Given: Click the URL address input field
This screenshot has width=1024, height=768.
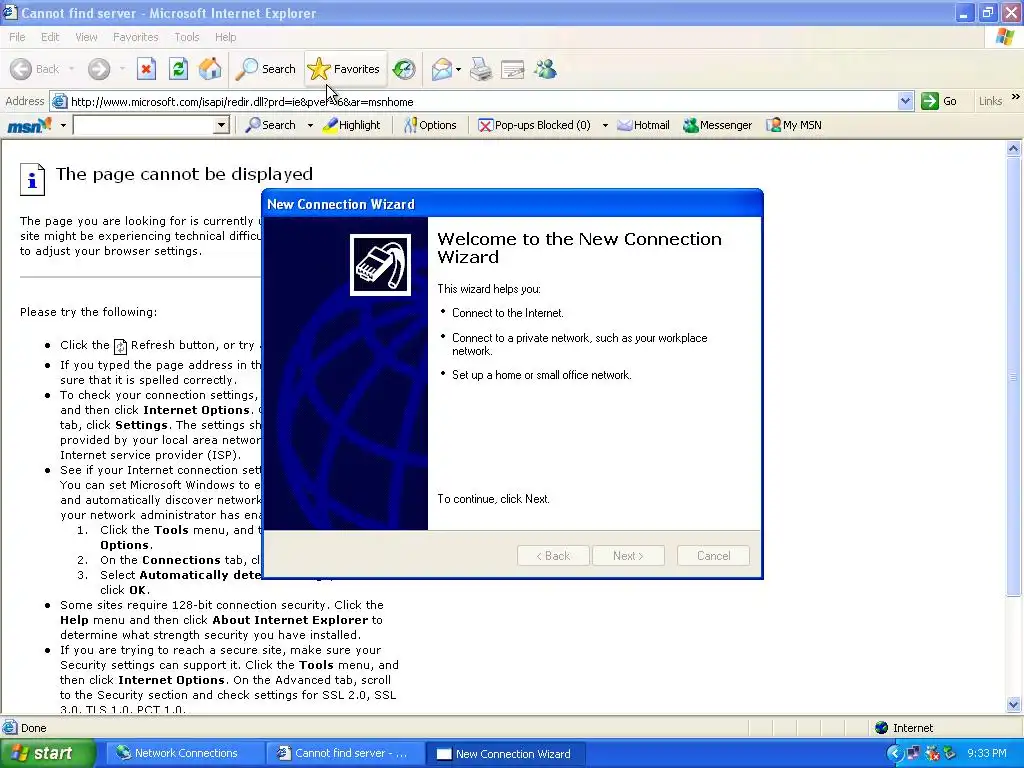Looking at the screenshot, I should [482, 101].
